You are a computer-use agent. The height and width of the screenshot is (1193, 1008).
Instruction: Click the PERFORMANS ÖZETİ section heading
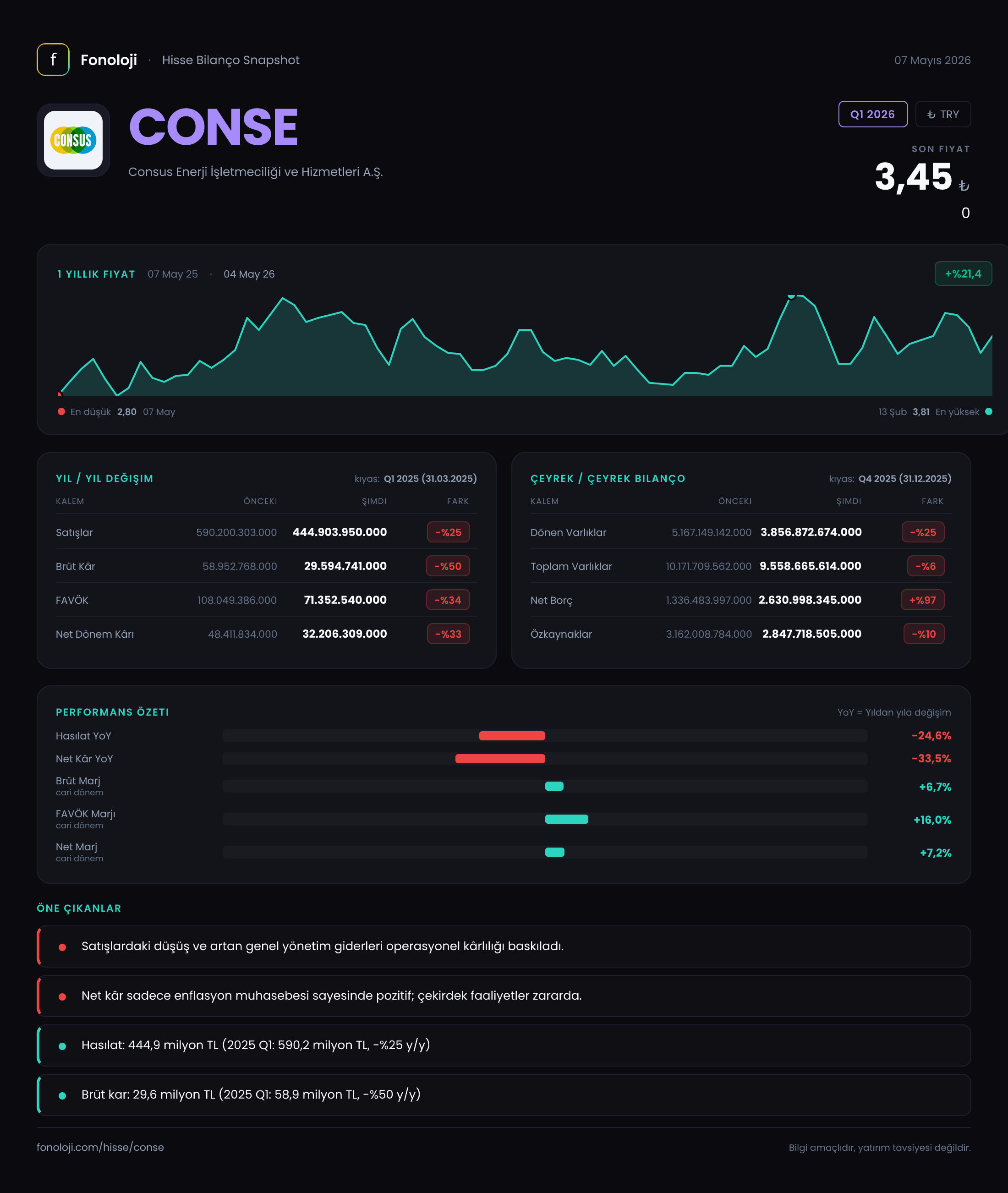[112, 712]
